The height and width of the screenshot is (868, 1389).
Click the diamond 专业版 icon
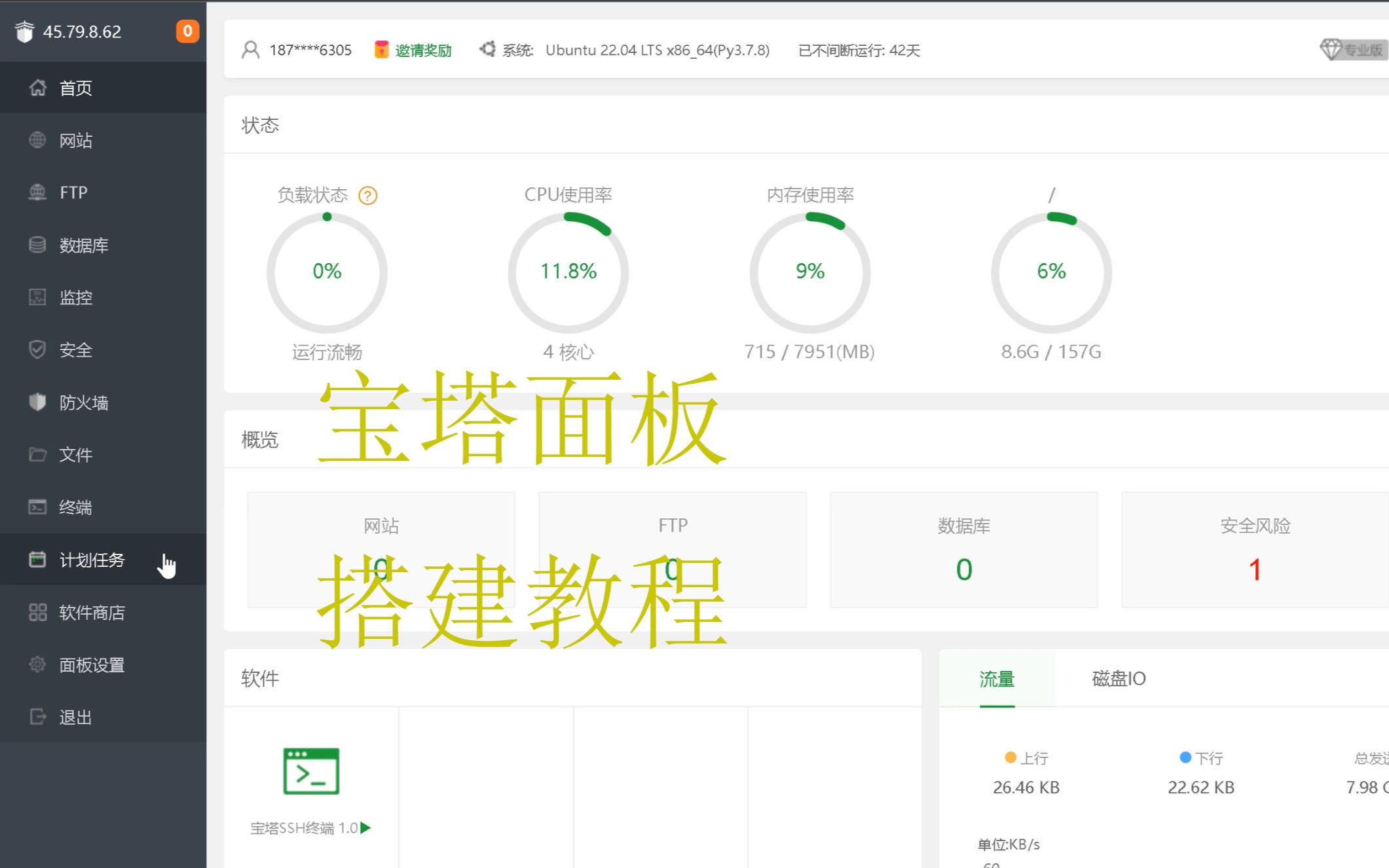coord(1331,49)
